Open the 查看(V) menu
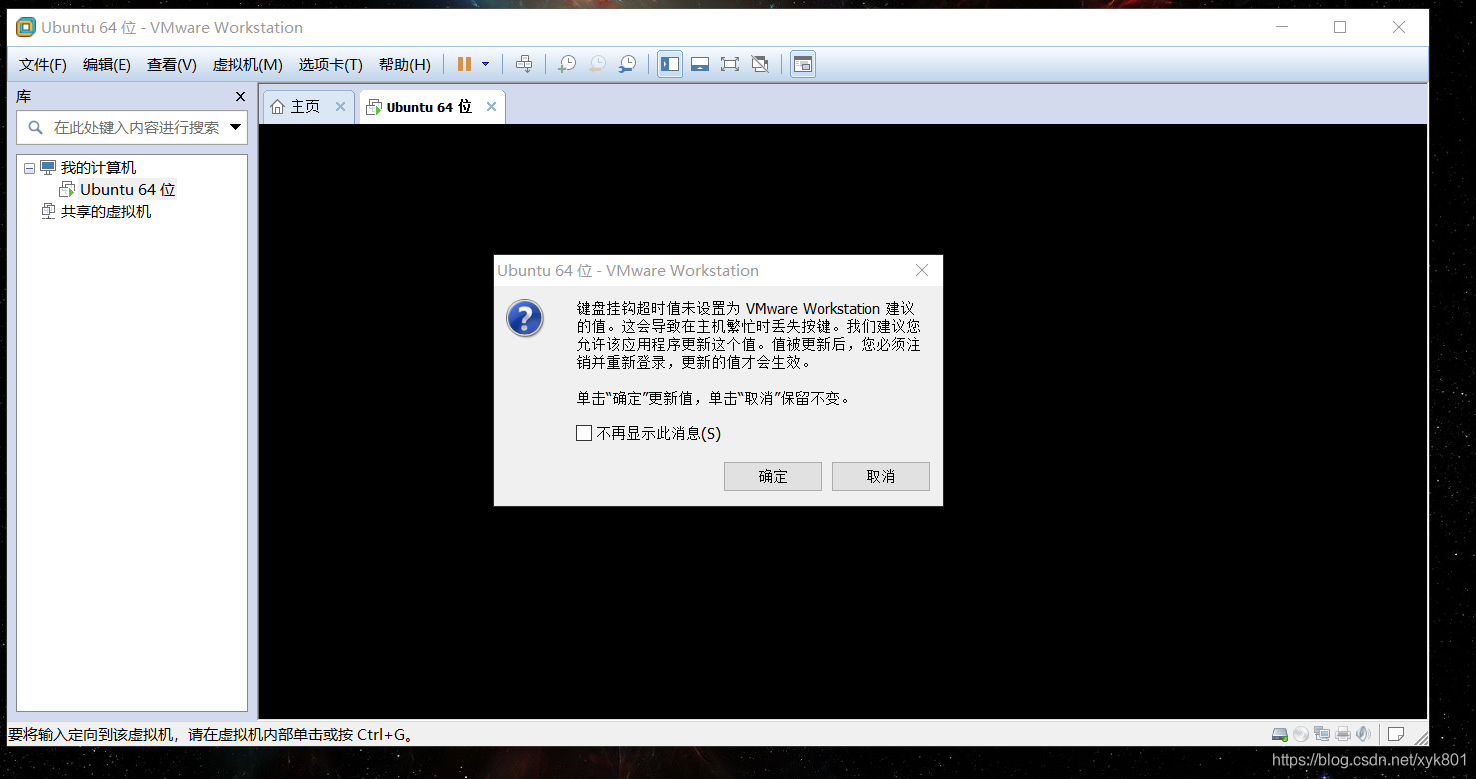The image size is (1476, 779). [x=172, y=64]
